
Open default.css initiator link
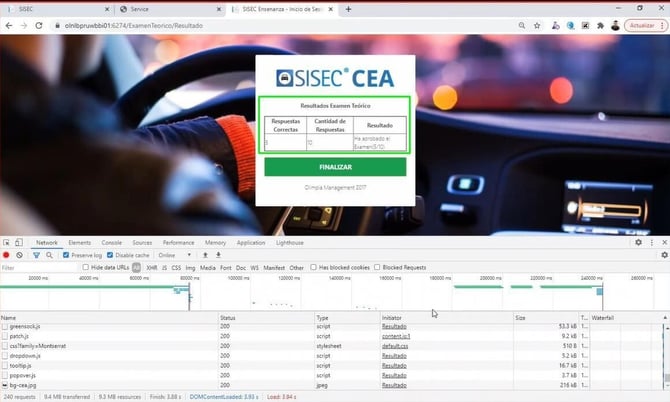coord(395,346)
